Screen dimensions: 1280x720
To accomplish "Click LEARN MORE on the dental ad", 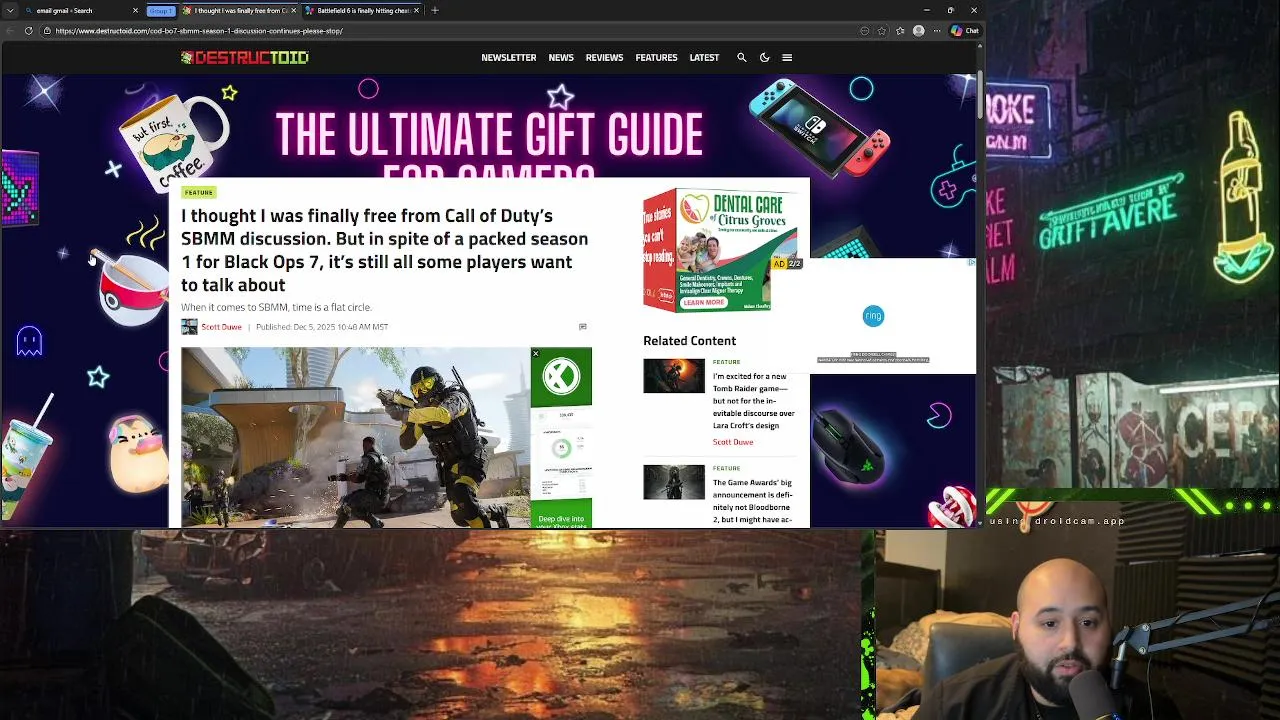I will [703, 302].
